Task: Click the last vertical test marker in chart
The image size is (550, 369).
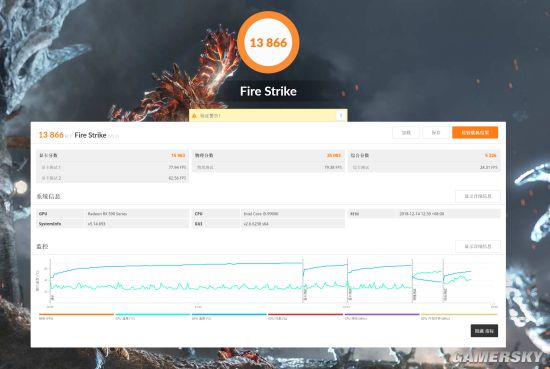Action: [x=443, y=281]
